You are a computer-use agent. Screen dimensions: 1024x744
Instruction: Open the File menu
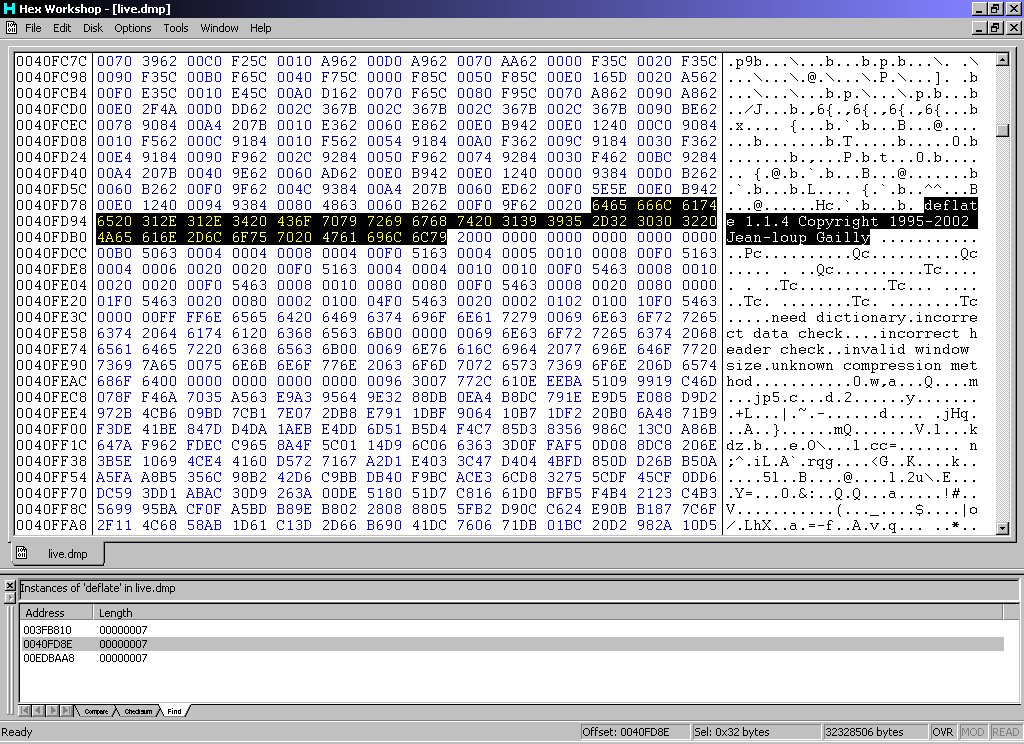33,28
